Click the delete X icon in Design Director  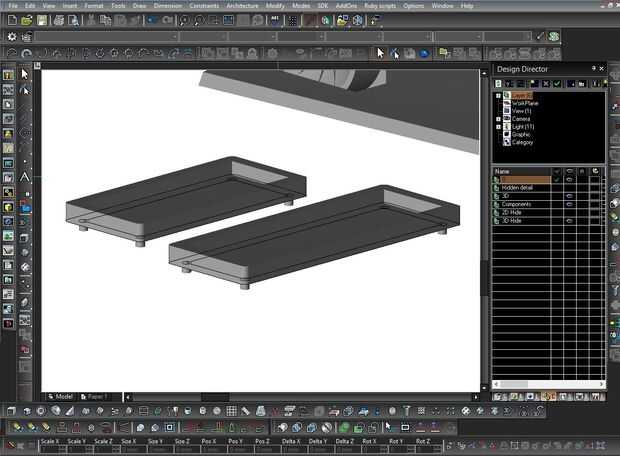(x=544, y=84)
